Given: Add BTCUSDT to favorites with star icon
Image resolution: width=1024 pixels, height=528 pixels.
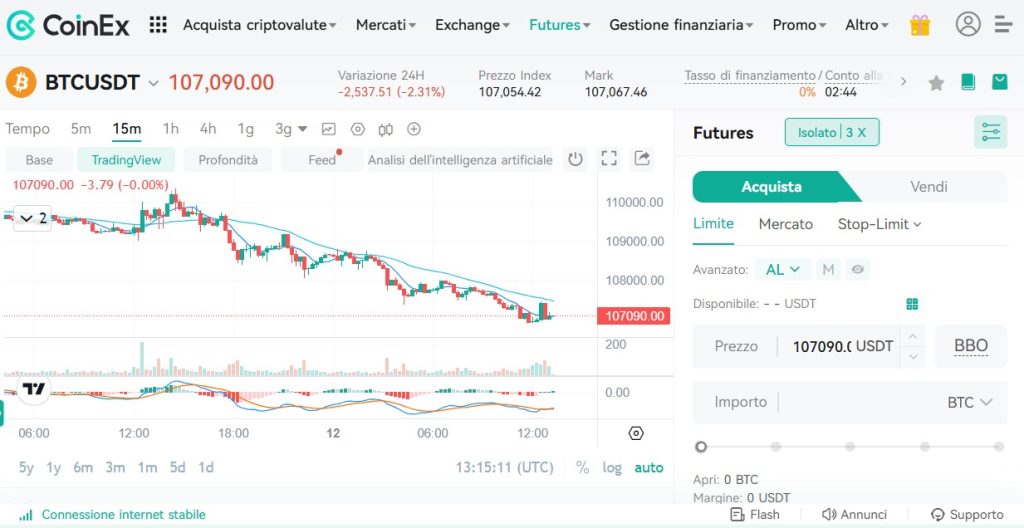Looking at the screenshot, I should tap(936, 83).
